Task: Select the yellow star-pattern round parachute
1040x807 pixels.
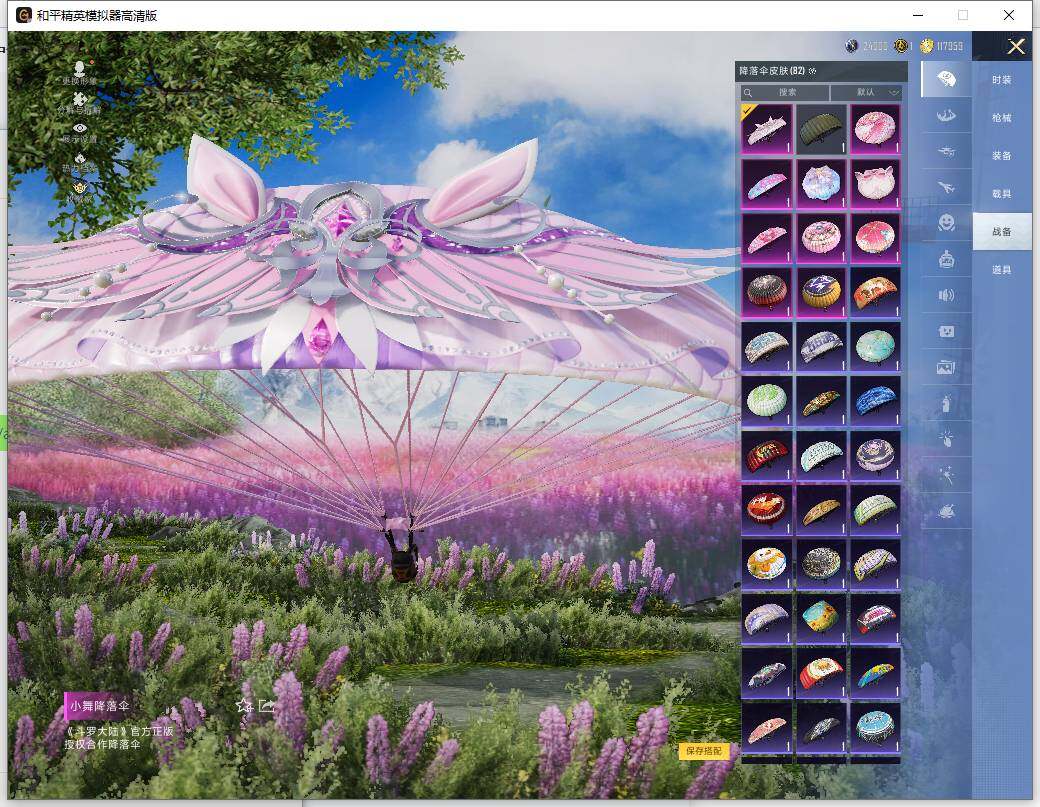Action: (820, 292)
